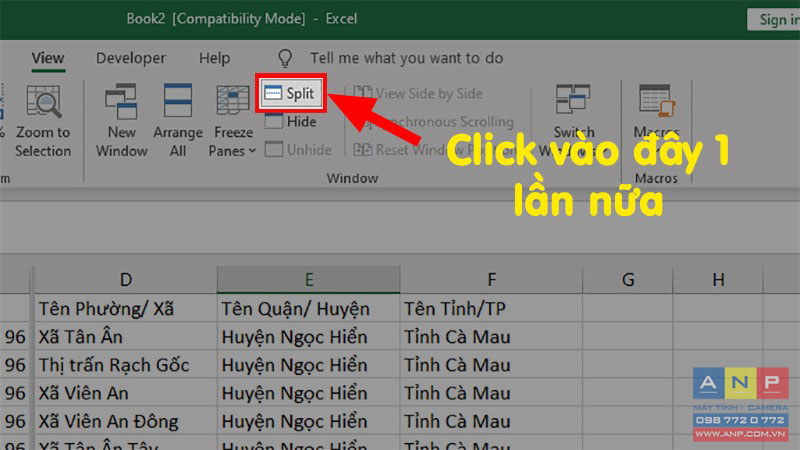This screenshot has width=800, height=450.
Task: Select column H header
Action: [x=718, y=280]
